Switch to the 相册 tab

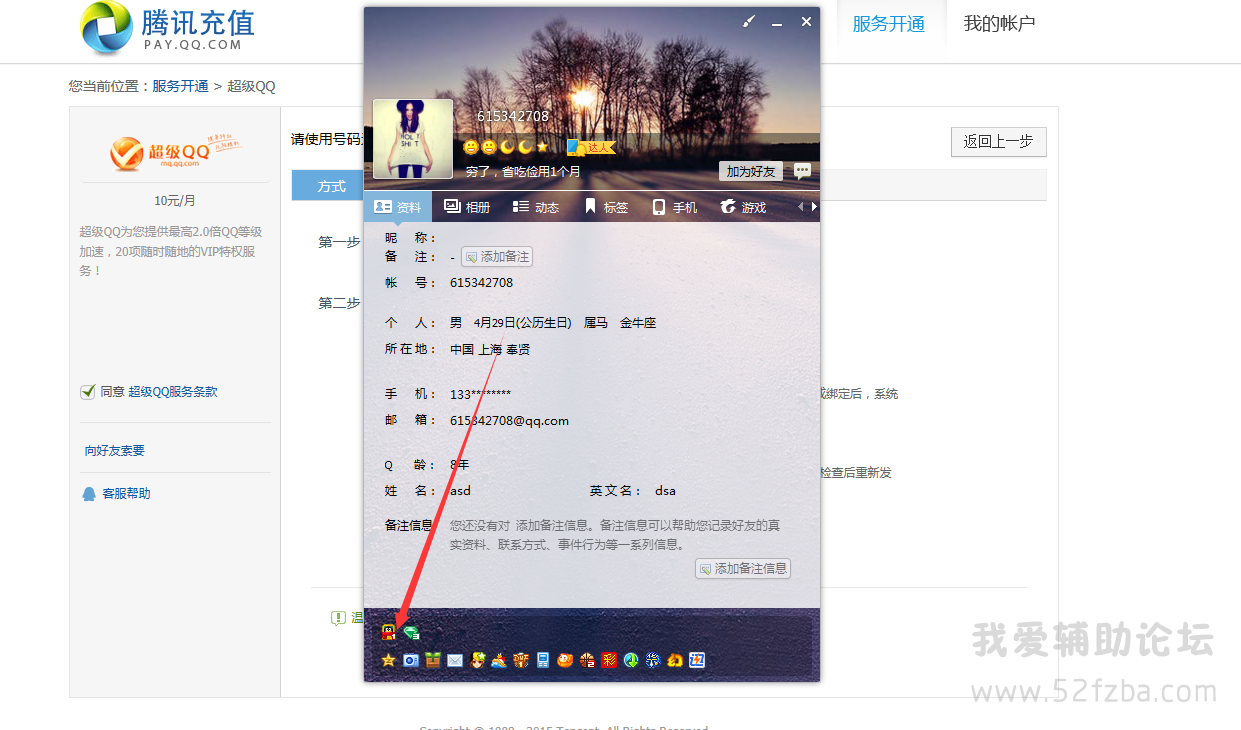467,207
